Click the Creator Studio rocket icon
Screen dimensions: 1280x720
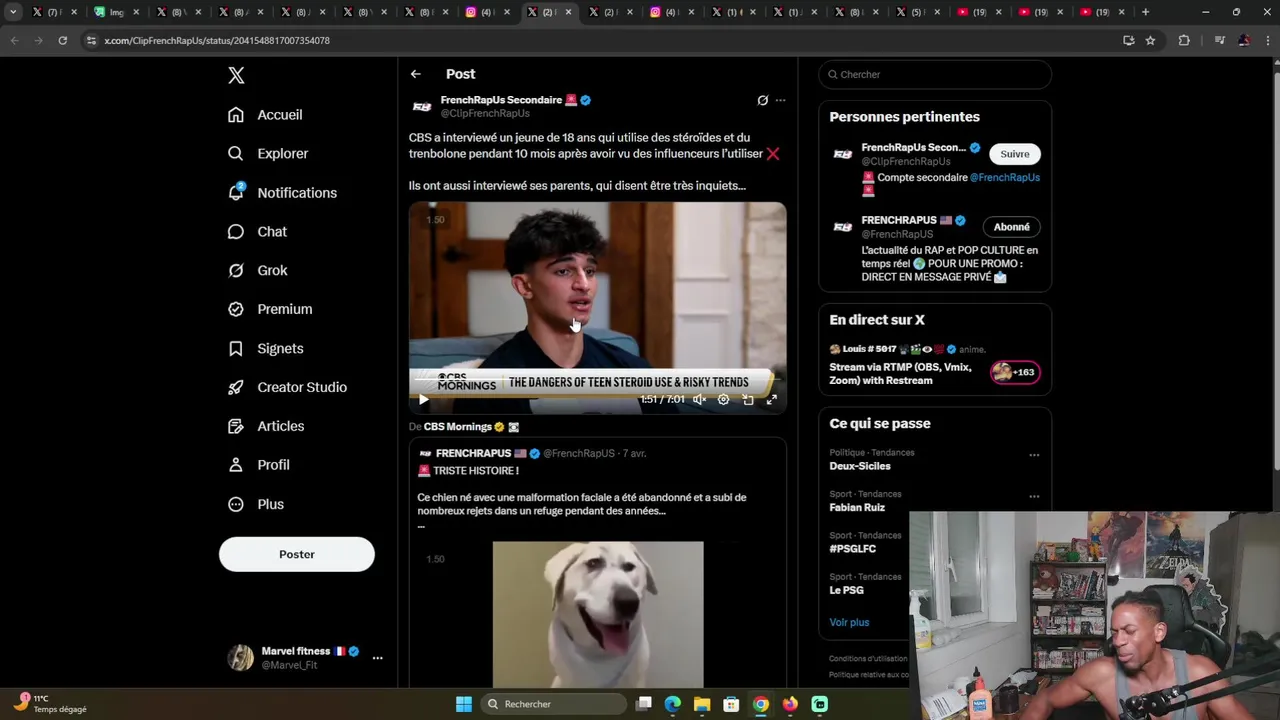[x=236, y=387]
